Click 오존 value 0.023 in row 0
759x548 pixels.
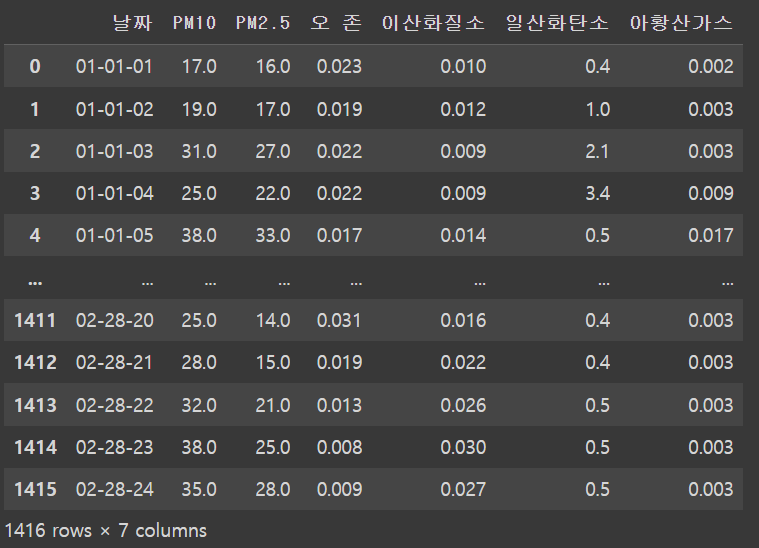click(x=339, y=66)
